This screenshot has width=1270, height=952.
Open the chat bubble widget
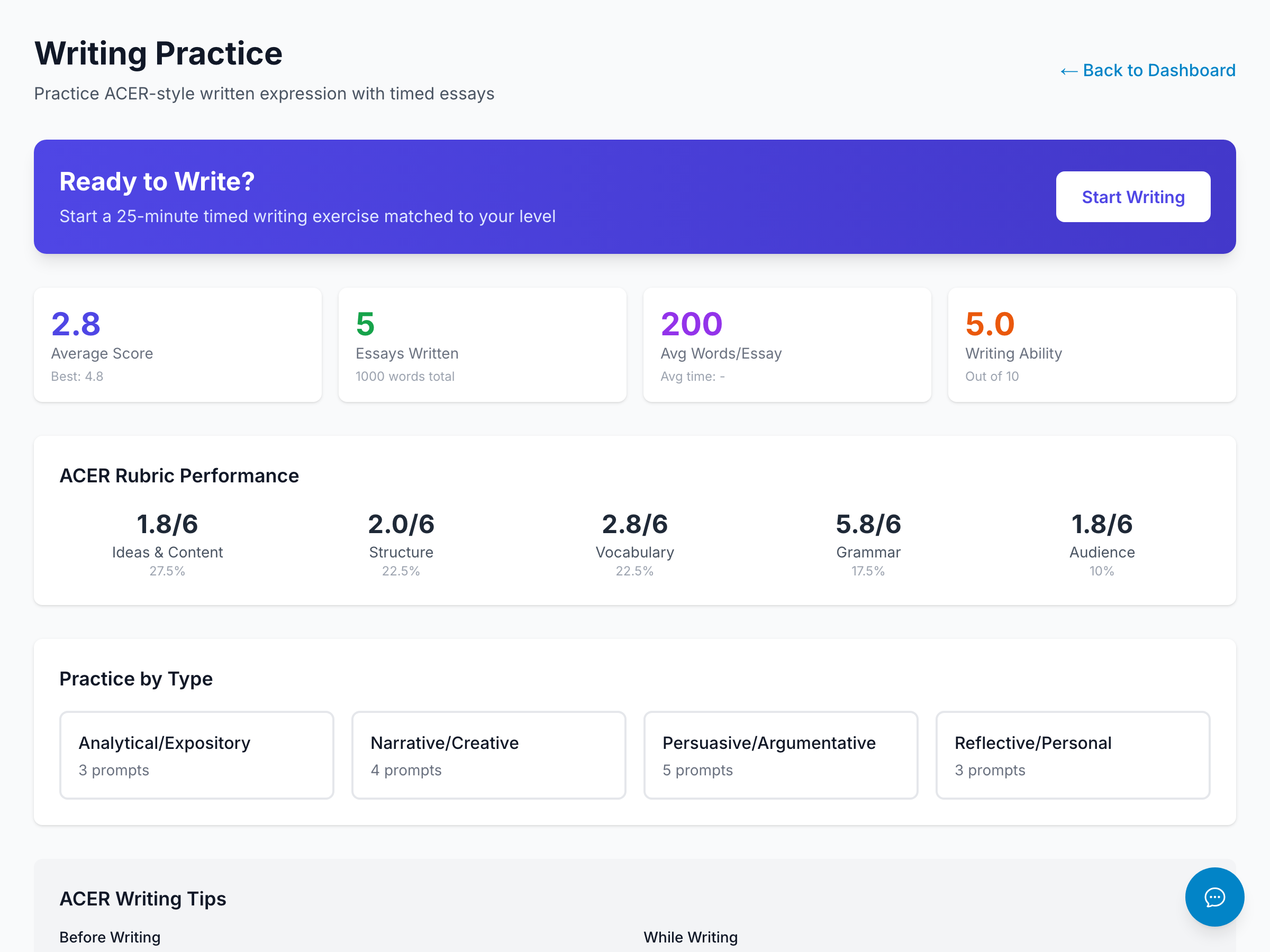pyautogui.click(x=1214, y=896)
